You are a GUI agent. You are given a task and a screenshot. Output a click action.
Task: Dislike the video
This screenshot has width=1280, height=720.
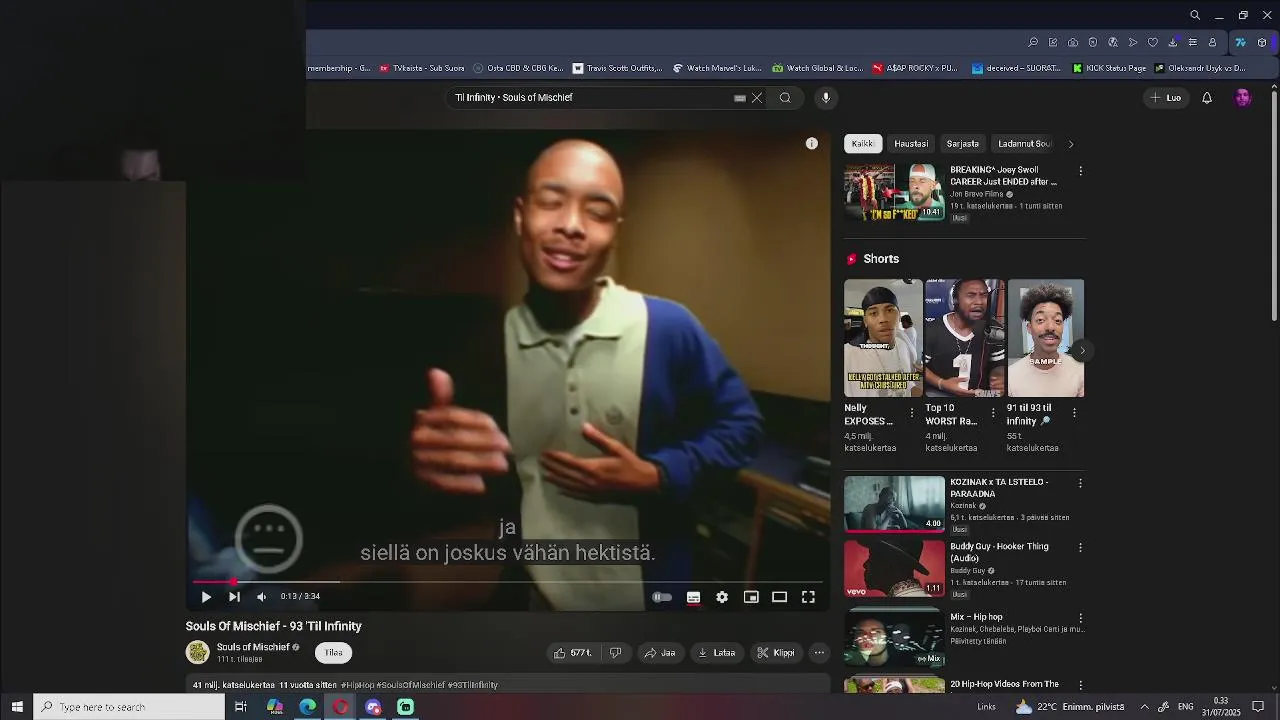coord(616,653)
